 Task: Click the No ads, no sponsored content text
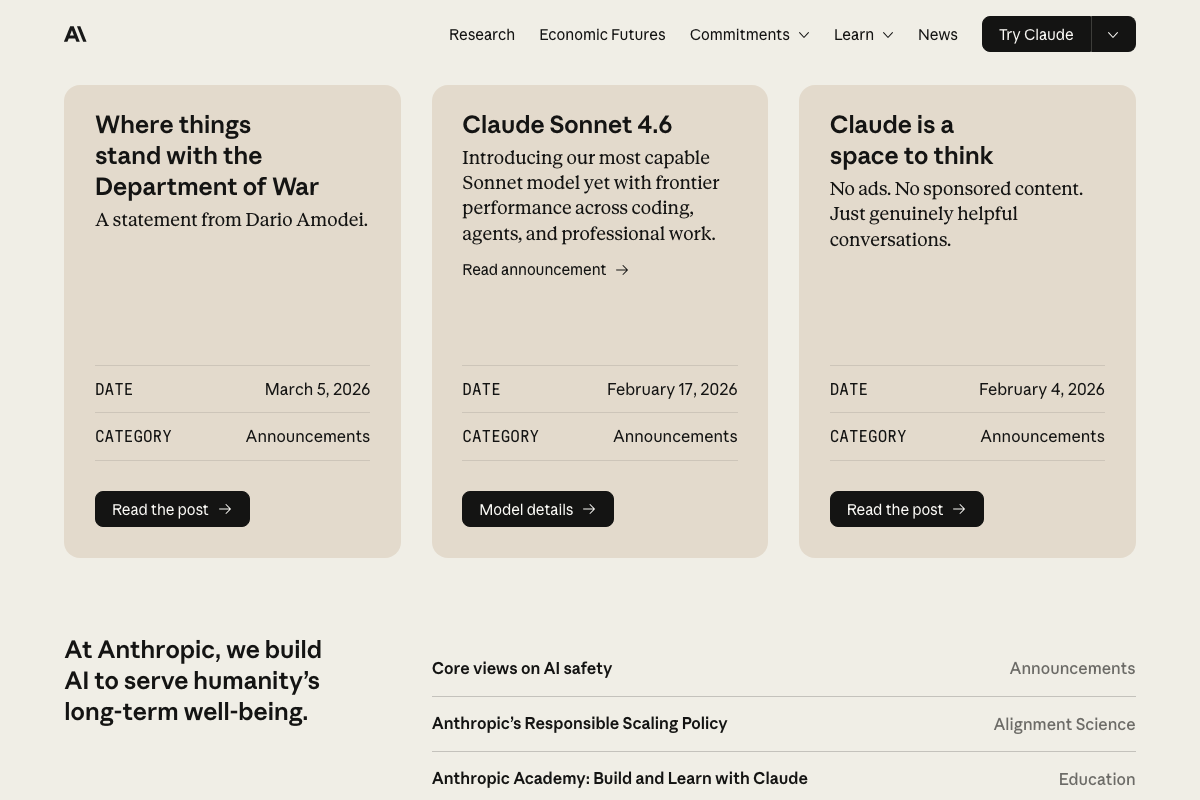coord(956,214)
